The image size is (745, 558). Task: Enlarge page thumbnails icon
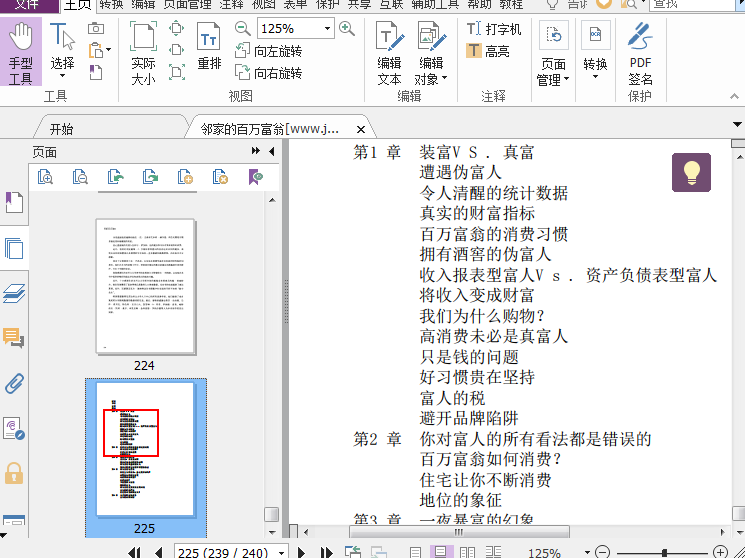point(45,176)
